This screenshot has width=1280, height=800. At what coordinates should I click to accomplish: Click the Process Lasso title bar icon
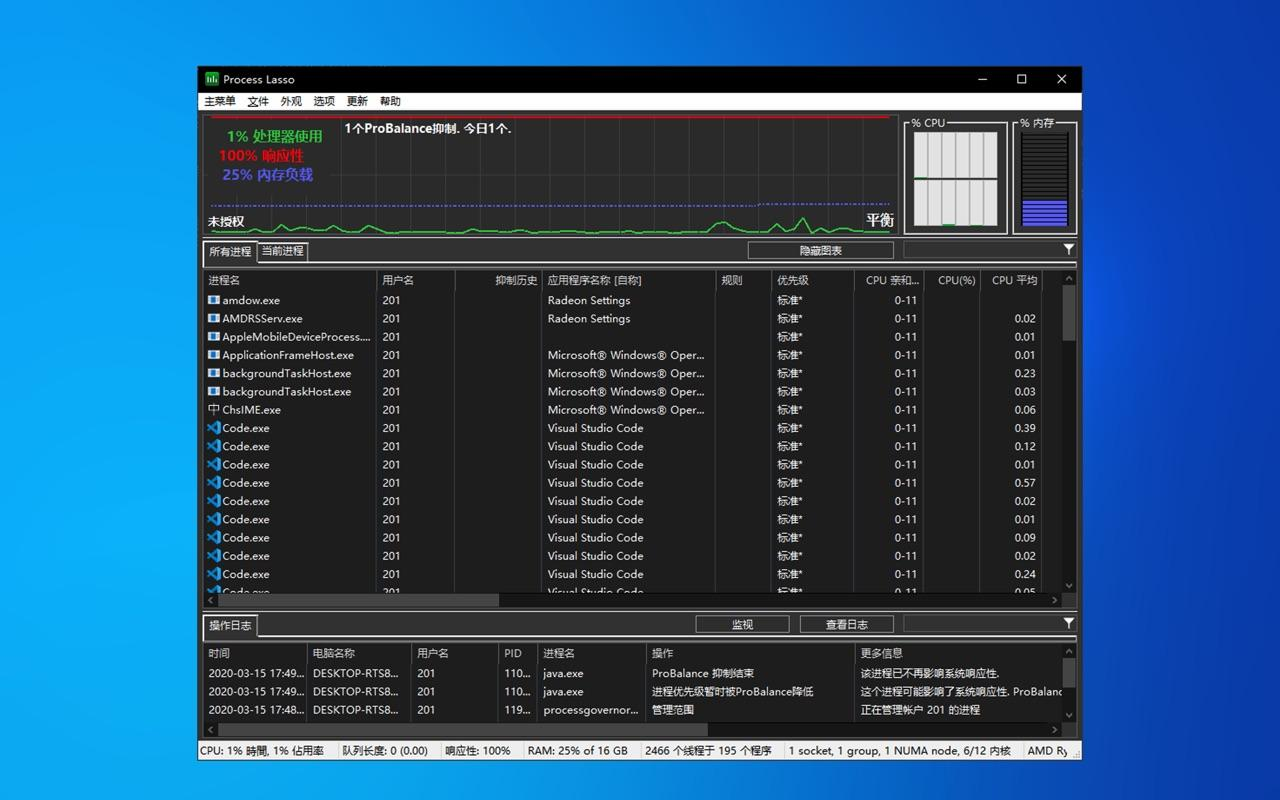point(212,79)
